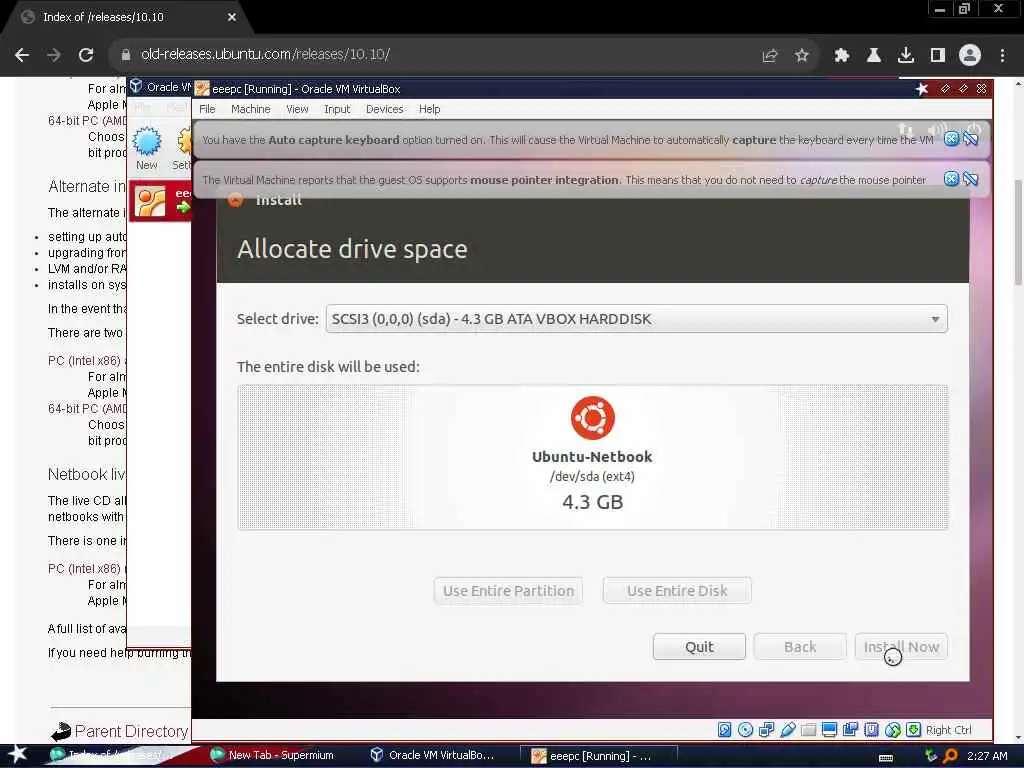The height and width of the screenshot is (768, 1024).
Task: Click the USB devices indicator in VirtualBox status bar
Action: pyautogui.click(x=788, y=729)
